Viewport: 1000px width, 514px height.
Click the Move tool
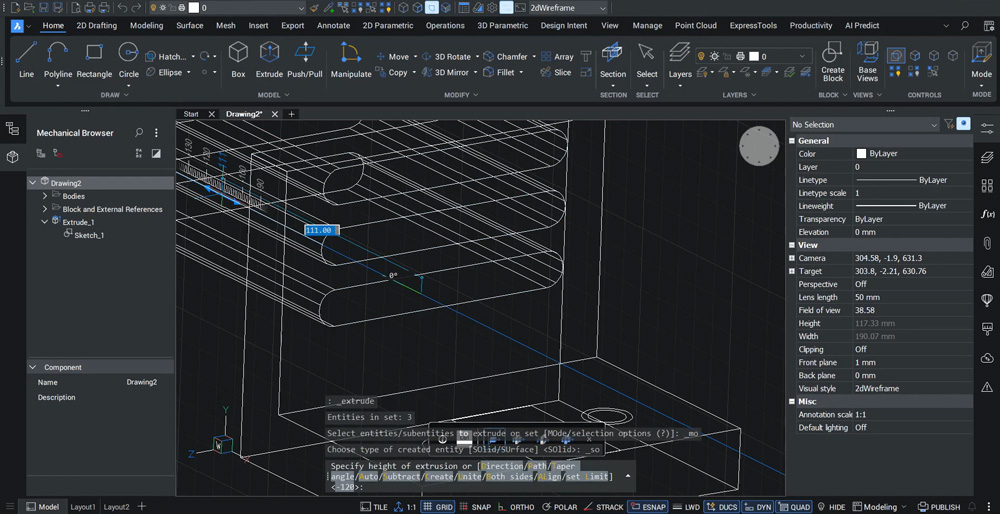pos(393,57)
